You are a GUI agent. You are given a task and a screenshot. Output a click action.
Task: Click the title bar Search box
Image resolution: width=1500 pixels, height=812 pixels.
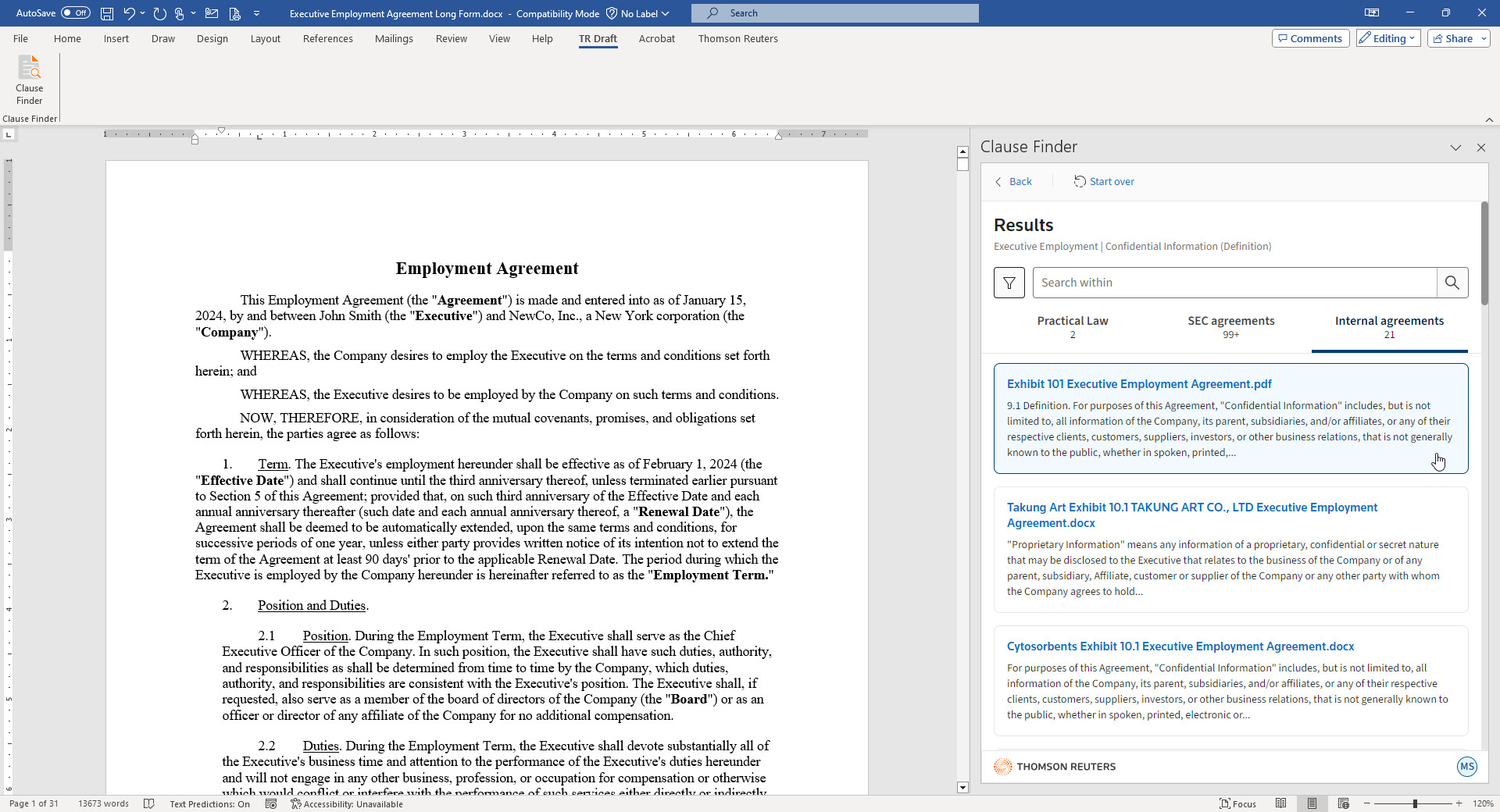pos(834,13)
